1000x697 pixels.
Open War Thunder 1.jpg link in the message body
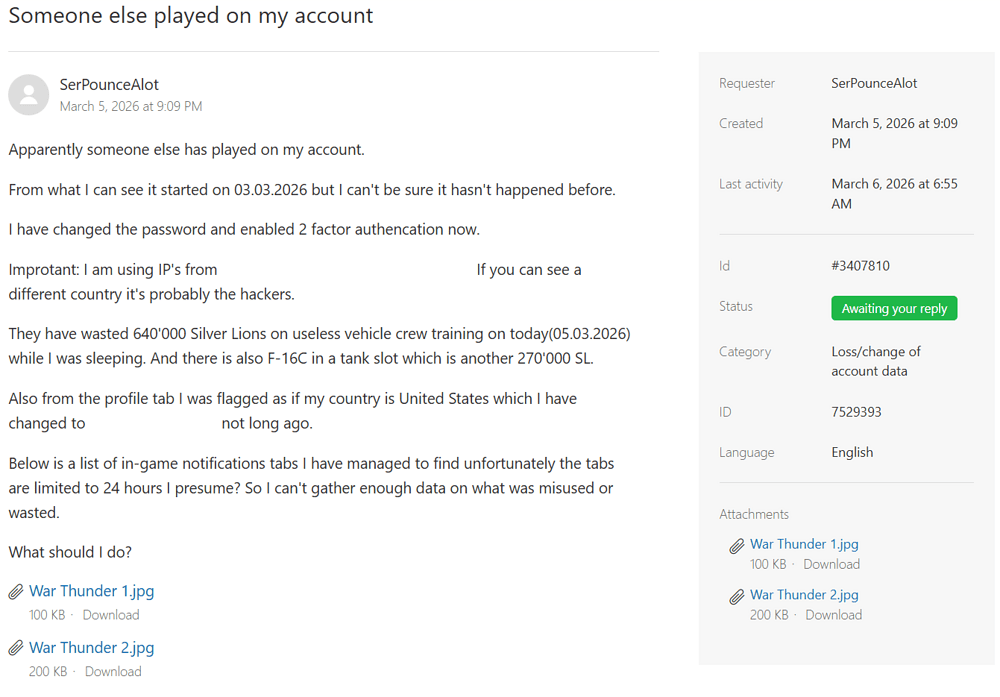[x=91, y=591]
